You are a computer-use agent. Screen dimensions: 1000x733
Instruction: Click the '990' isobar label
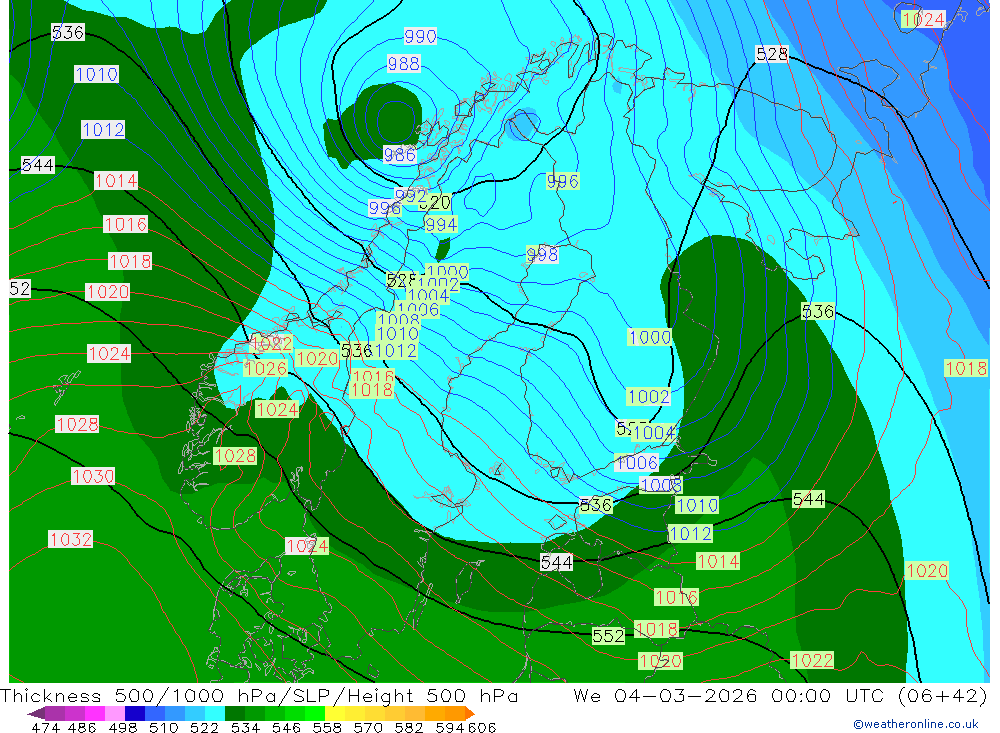[420, 36]
